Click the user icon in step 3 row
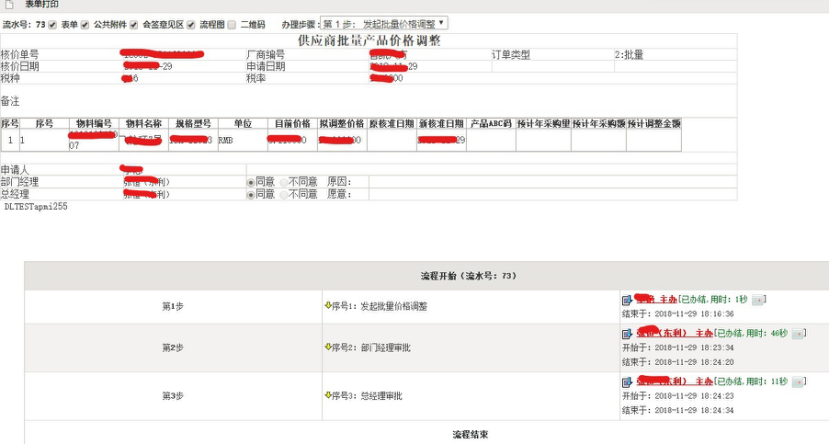Image resolution: width=829 pixels, height=444 pixels. [627, 382]
